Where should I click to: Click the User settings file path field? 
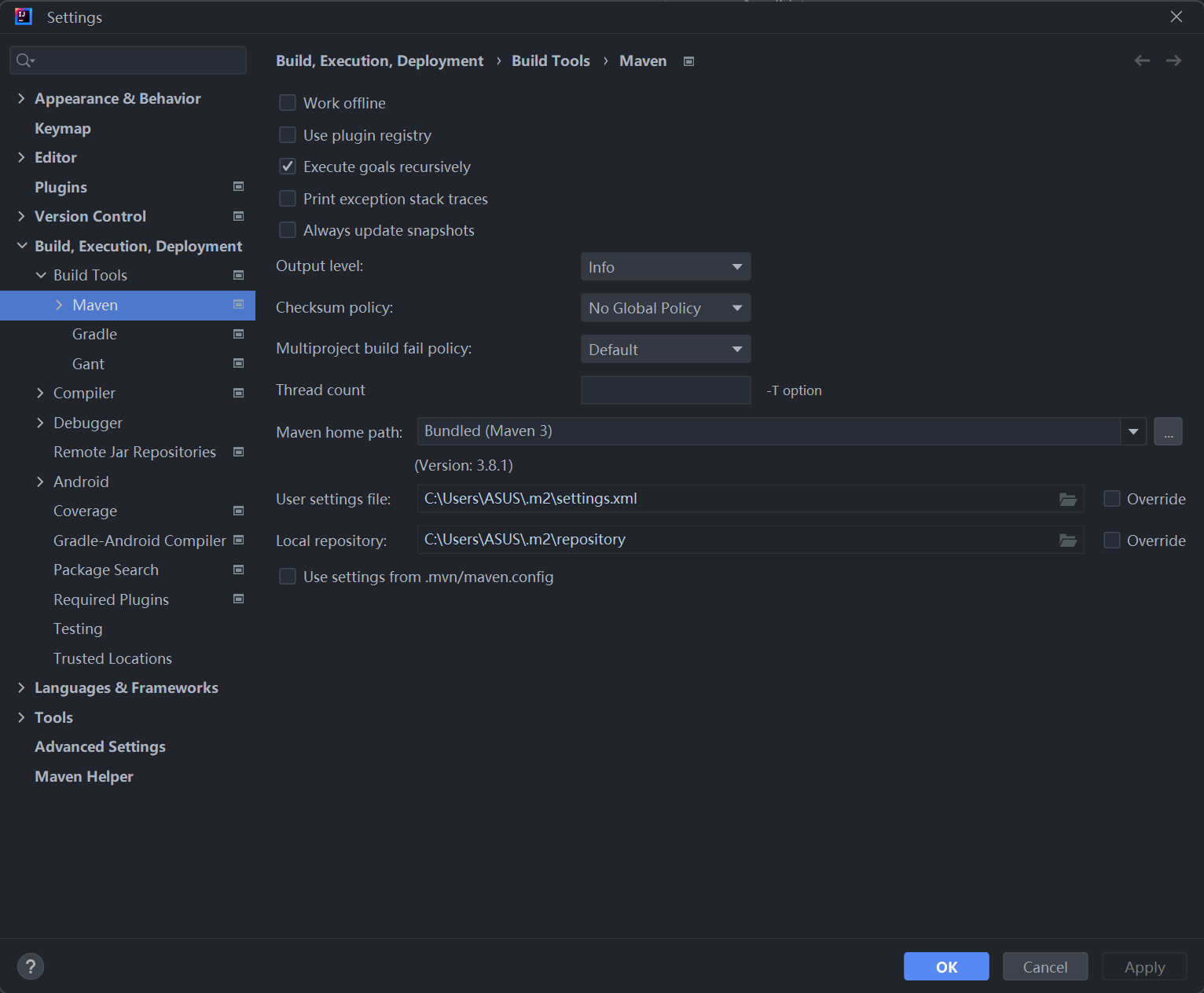pyautogui.click(x=751, y=499)
